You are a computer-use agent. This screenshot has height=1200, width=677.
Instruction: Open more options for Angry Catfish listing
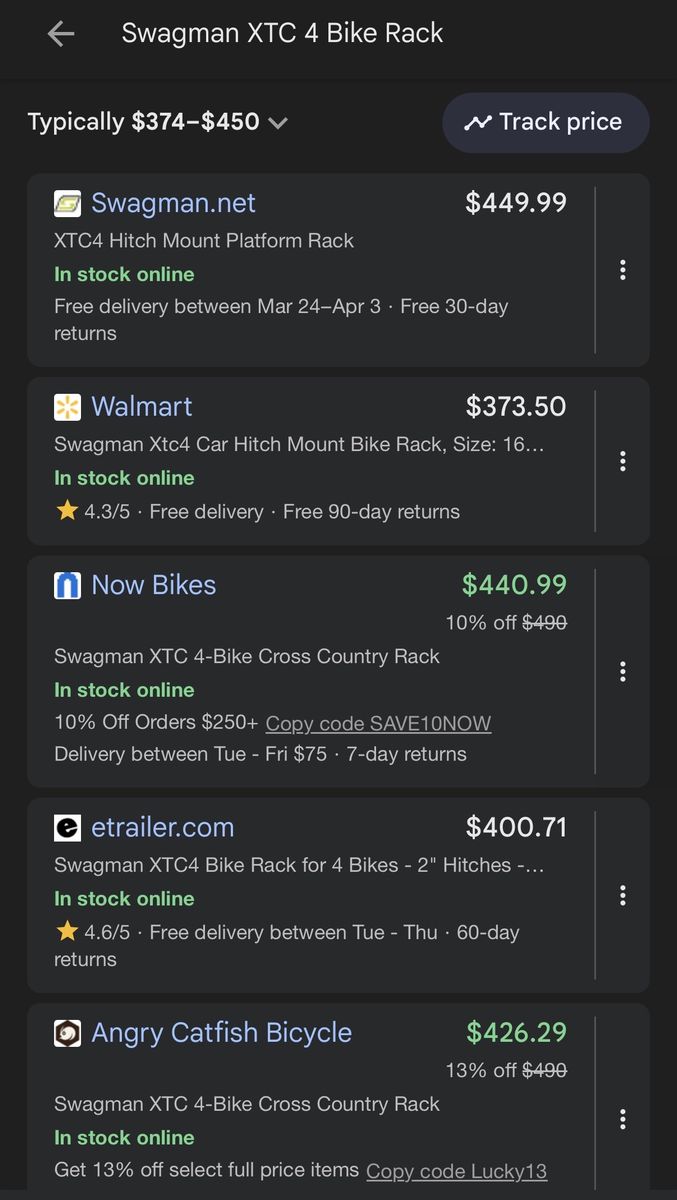623,1118
